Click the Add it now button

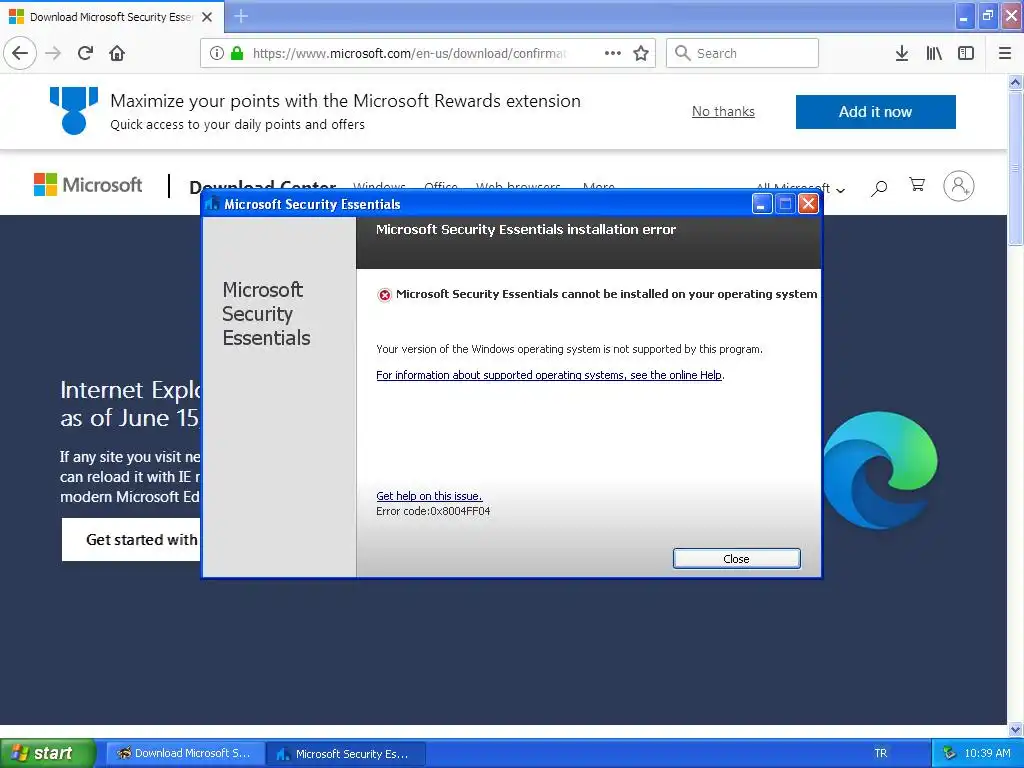pyautogui.click(x=875, y=112)
